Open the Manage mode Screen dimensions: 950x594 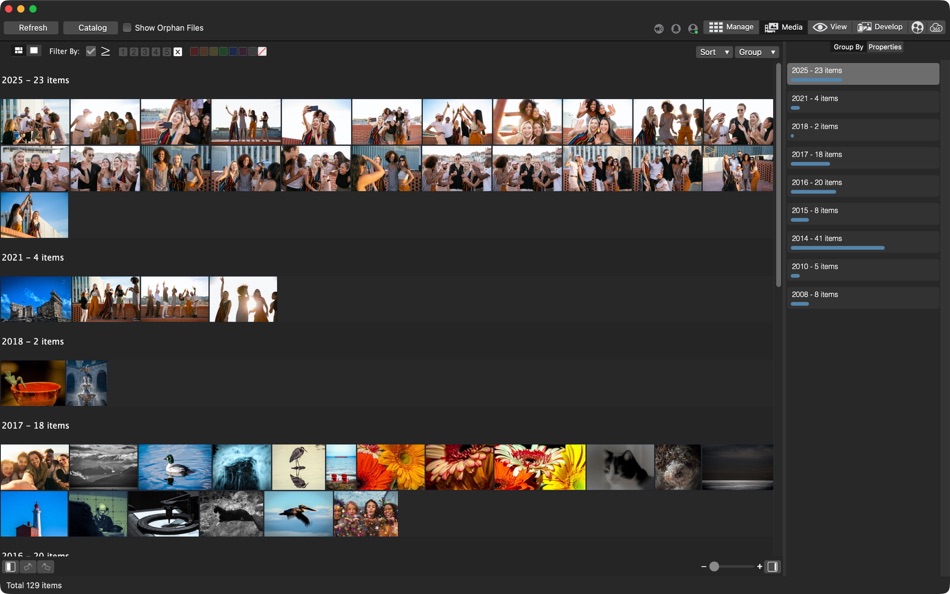pyautogui.click(x=731, y=27)
